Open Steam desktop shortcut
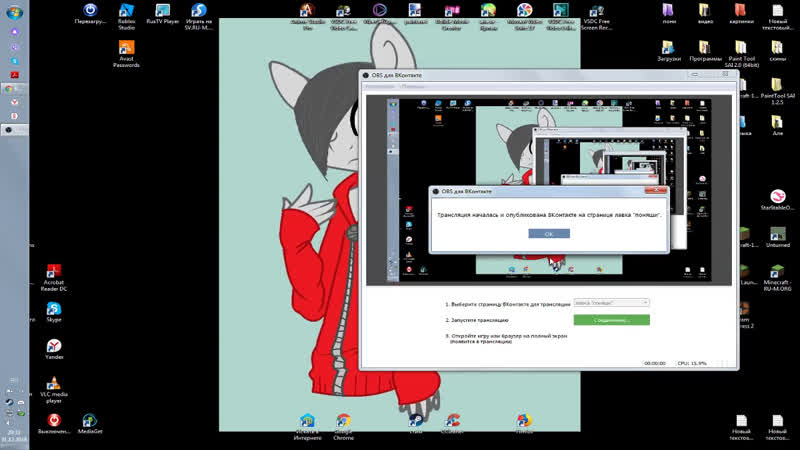Image resolution: width=800 pixels, height=450 pixels. tap(416, 423)
